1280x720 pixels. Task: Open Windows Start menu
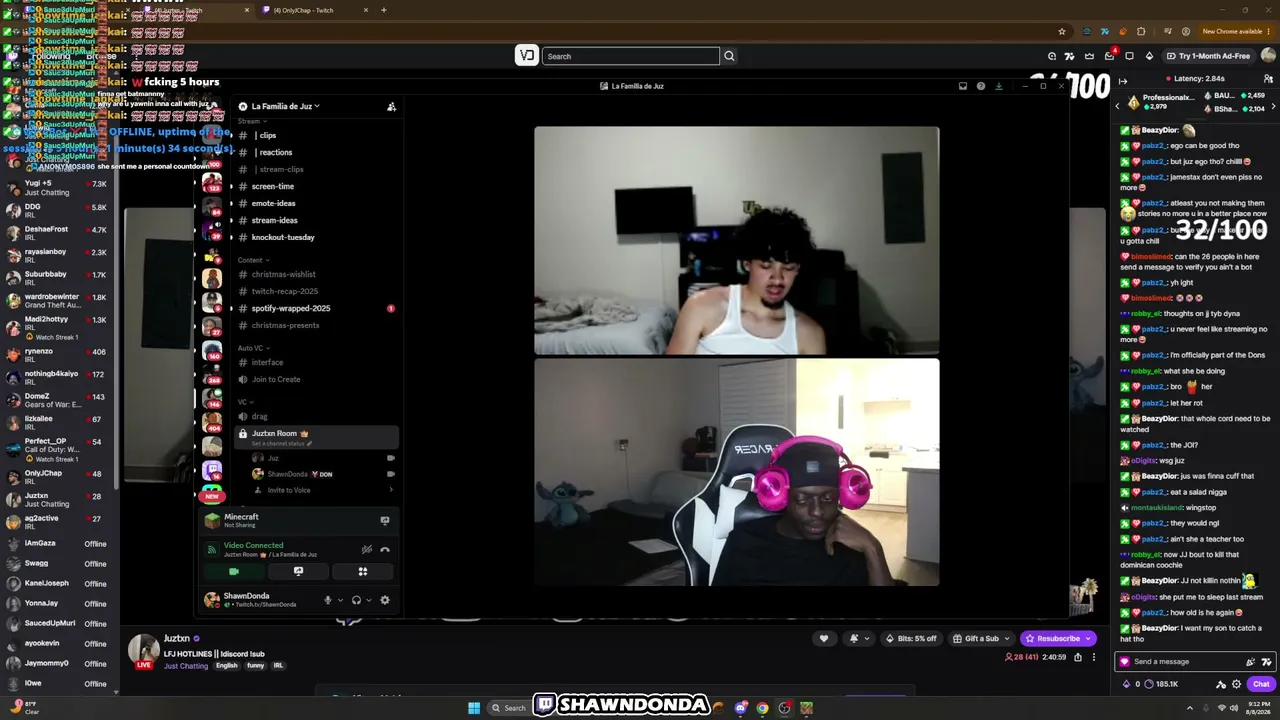pyautogui.click(x=474, y=708)
